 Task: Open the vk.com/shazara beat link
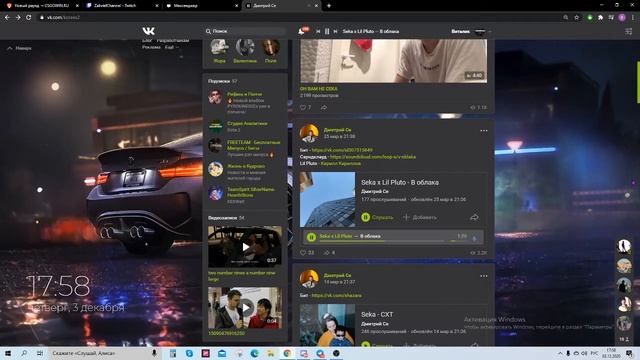point(336,295)
